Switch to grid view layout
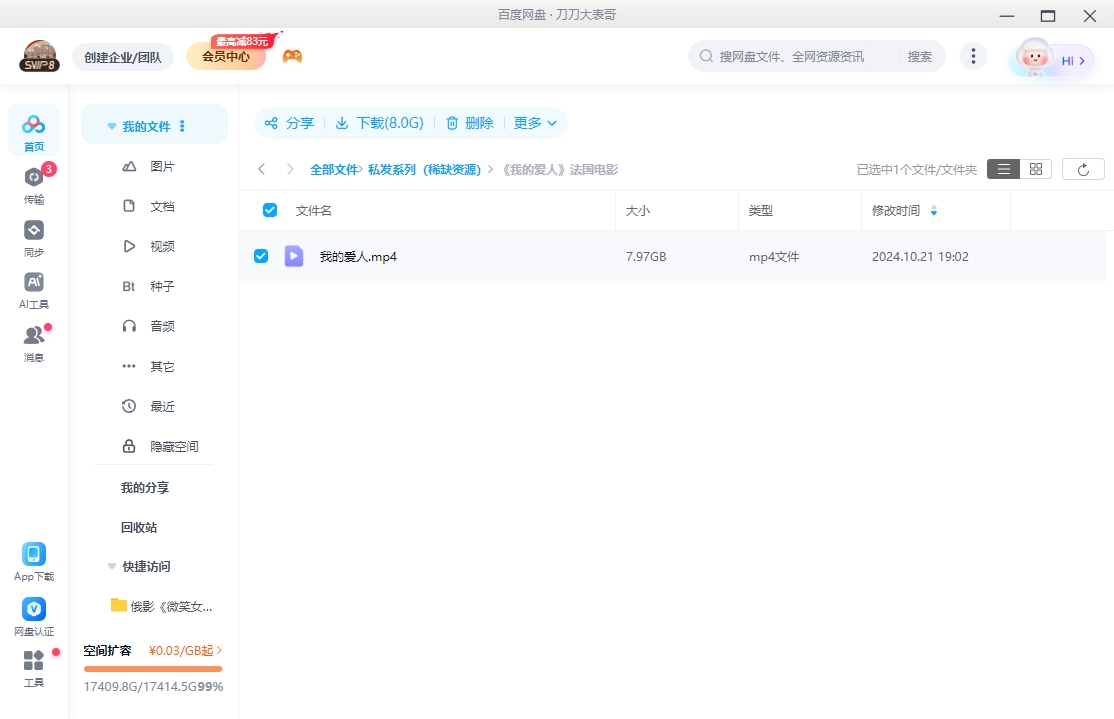This screenshot has width=1114, height=719. coord(1036,168)
